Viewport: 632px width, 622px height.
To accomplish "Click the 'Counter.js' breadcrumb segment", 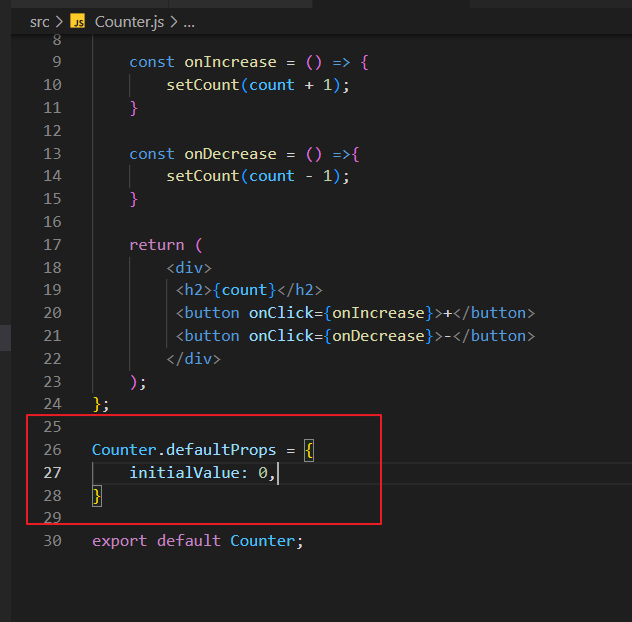I will coord(129,22).
